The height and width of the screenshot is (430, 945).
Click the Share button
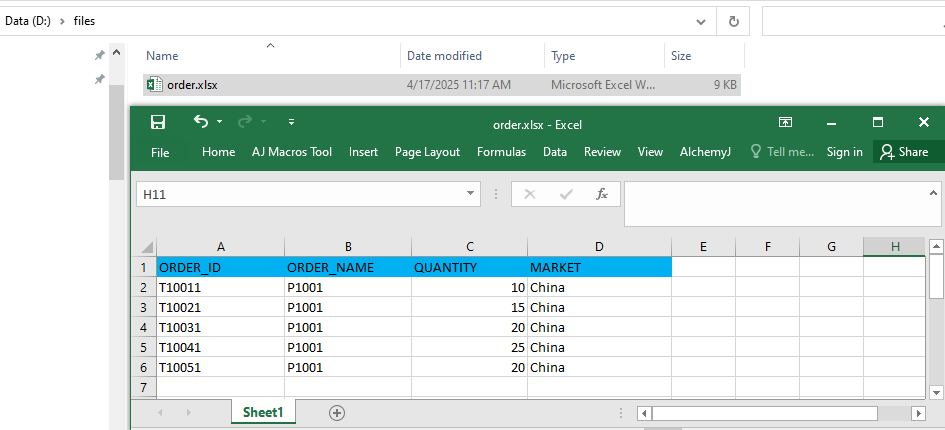[904, 152]
